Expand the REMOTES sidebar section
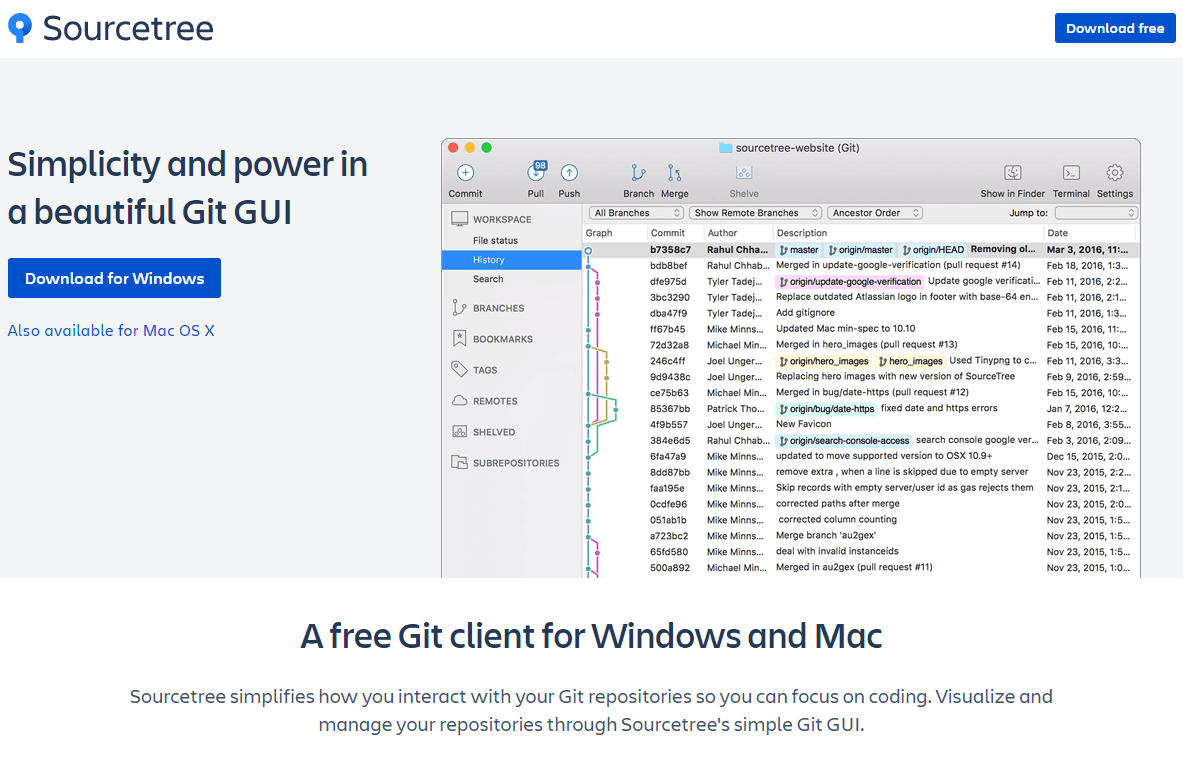Image resolution: width=1183 pixels, height=762 pixels. pos(495,401)
